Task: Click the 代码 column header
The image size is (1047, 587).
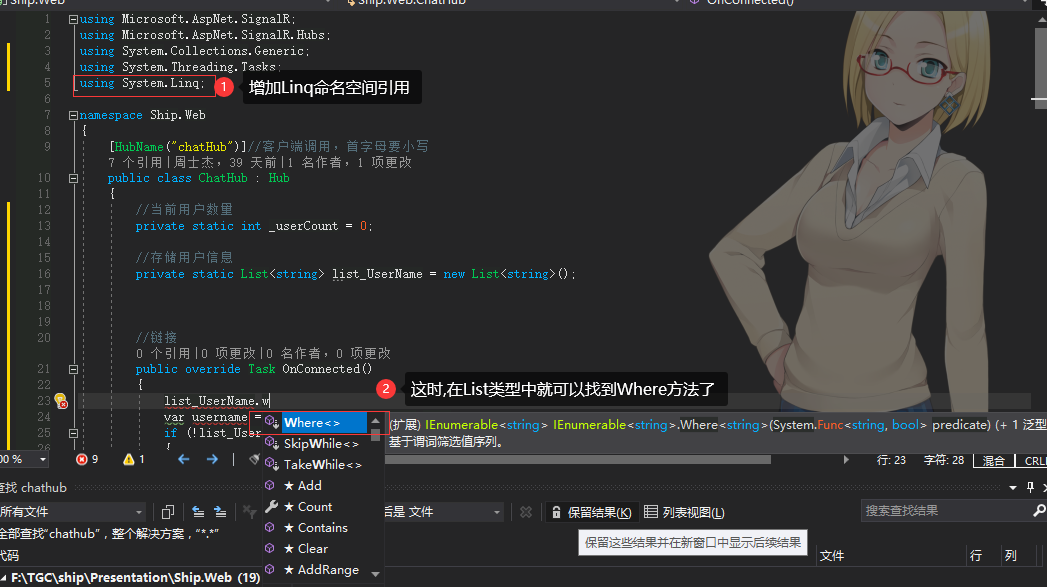Action: click(x=9, y=556)
